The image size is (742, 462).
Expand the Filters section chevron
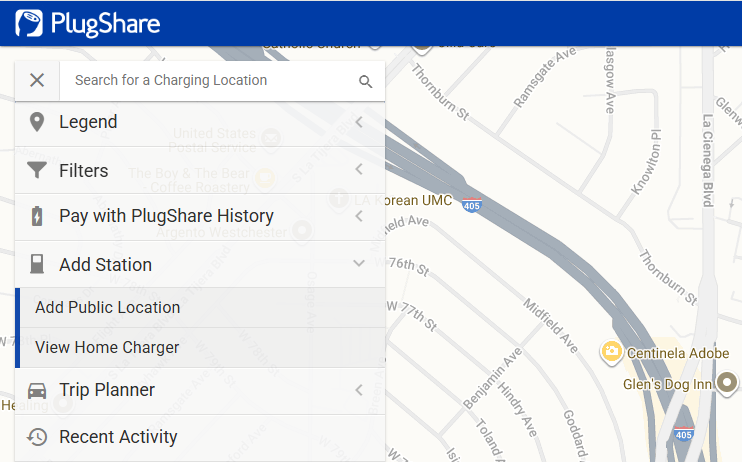[359, 170]
